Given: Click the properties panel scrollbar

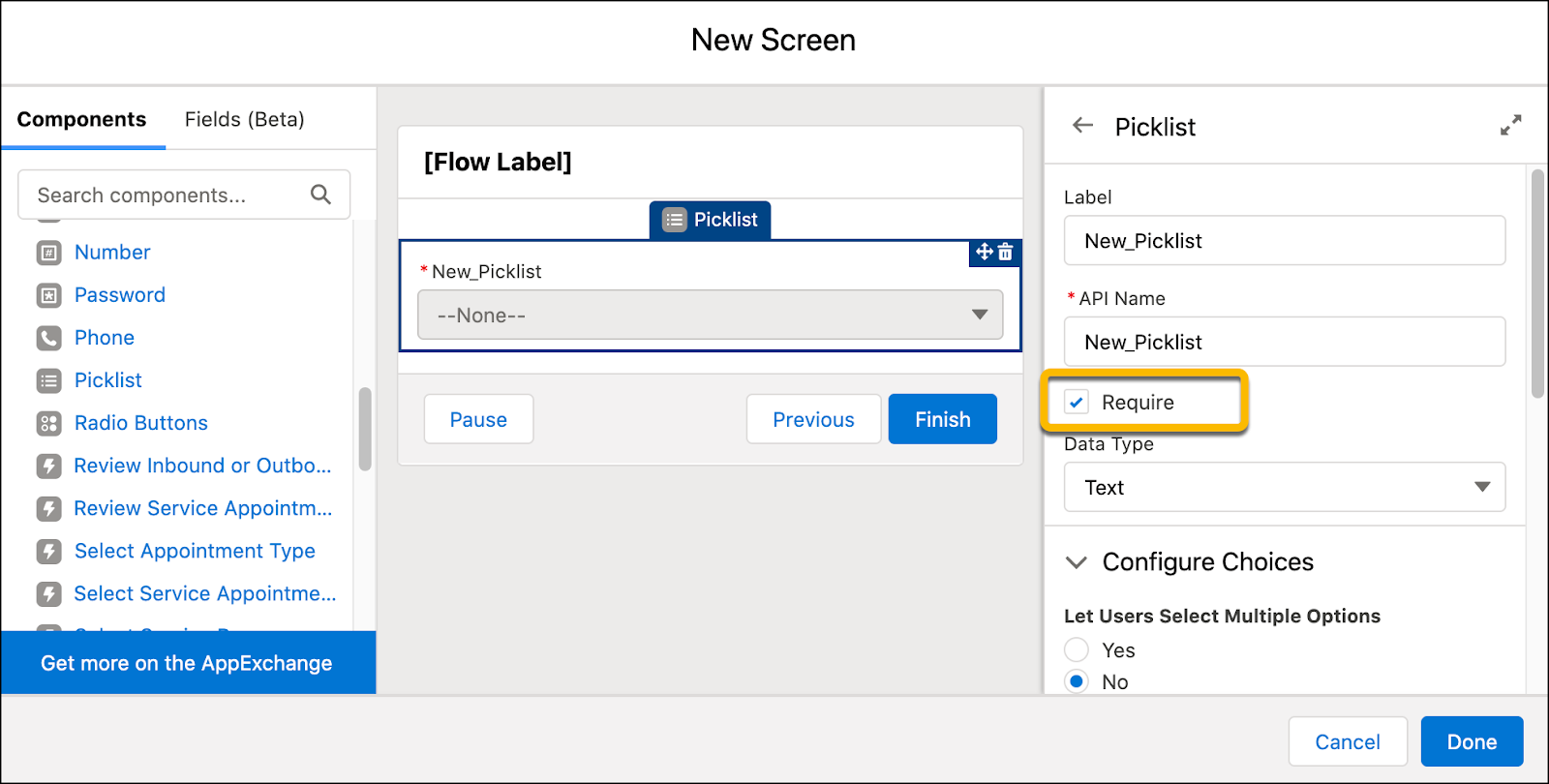Looking at the screenshot, I should click(x=1537, y=284).
